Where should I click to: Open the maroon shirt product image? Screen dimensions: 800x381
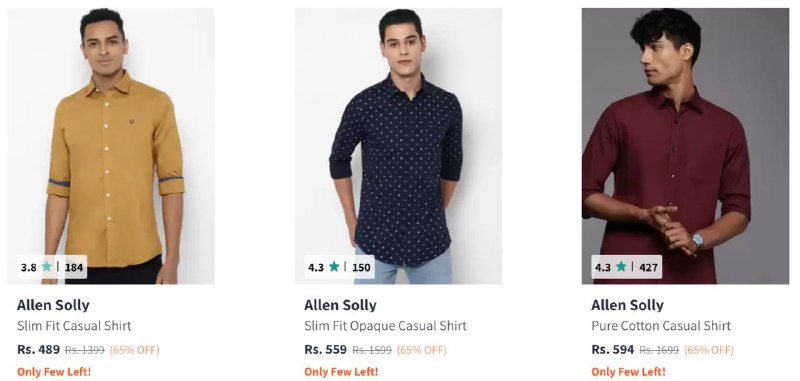tap(685, 146)
